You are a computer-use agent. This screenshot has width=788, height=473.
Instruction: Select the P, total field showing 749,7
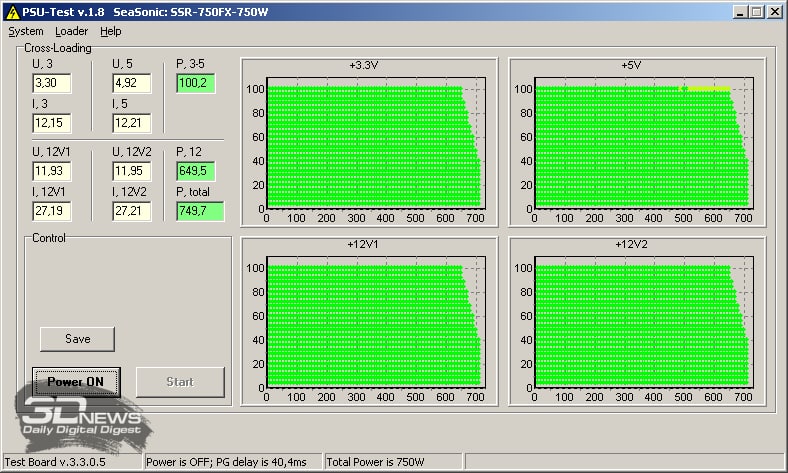pos(200,211)
